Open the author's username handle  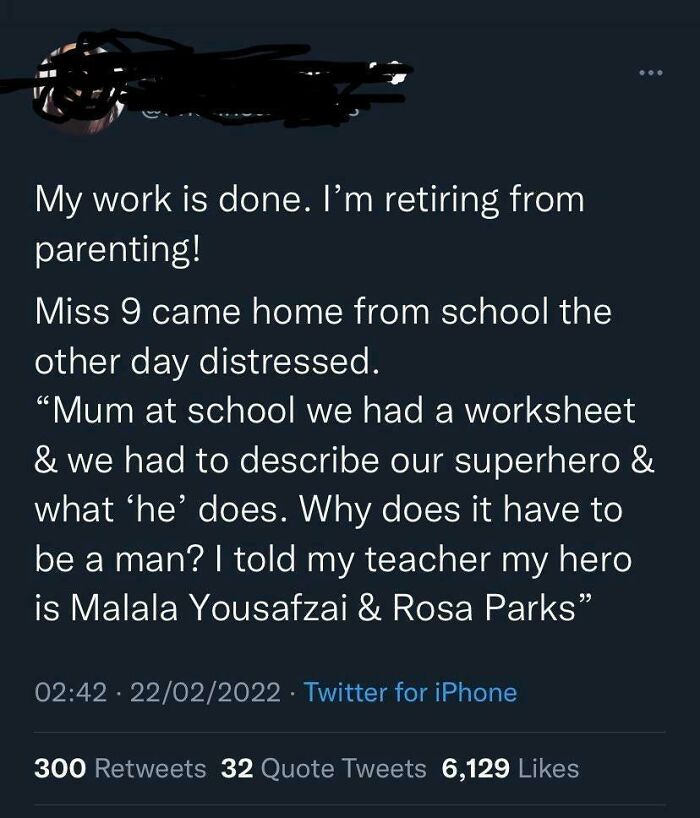(x=230, y=113)
